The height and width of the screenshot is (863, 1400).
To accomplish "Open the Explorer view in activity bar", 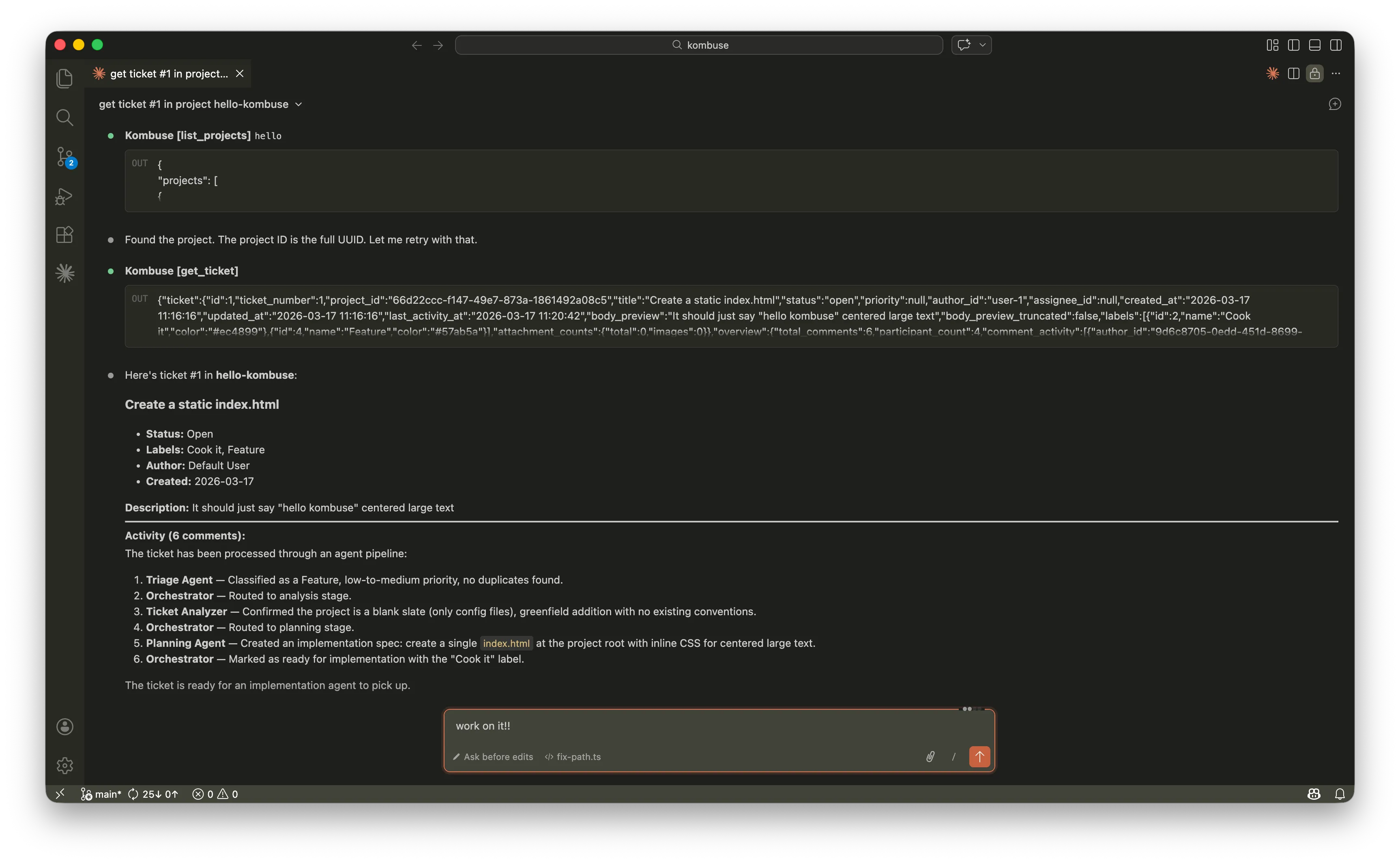I will point(64,78).
